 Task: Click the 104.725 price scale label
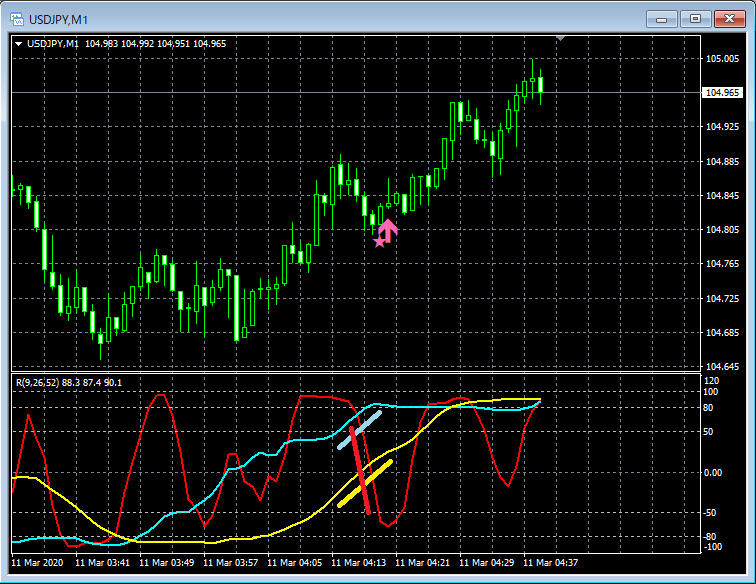click(722, 299)
